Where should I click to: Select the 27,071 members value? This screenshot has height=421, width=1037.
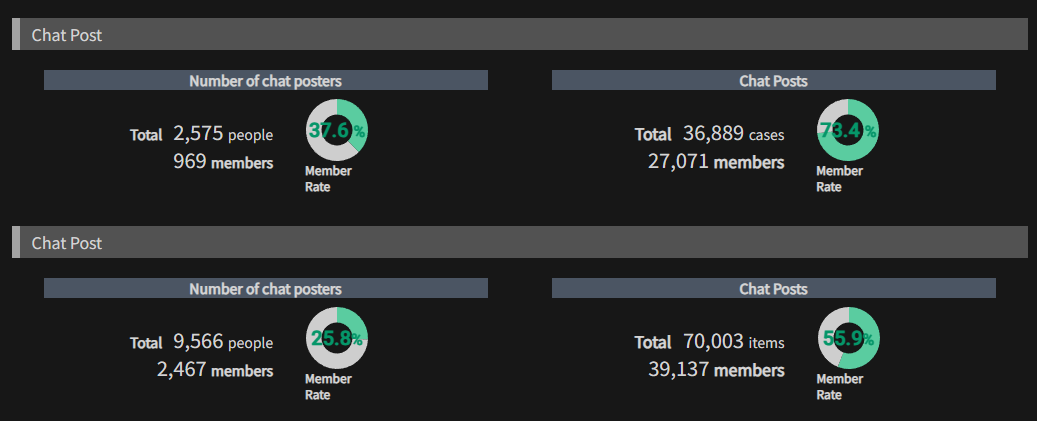tap(716, 161)
